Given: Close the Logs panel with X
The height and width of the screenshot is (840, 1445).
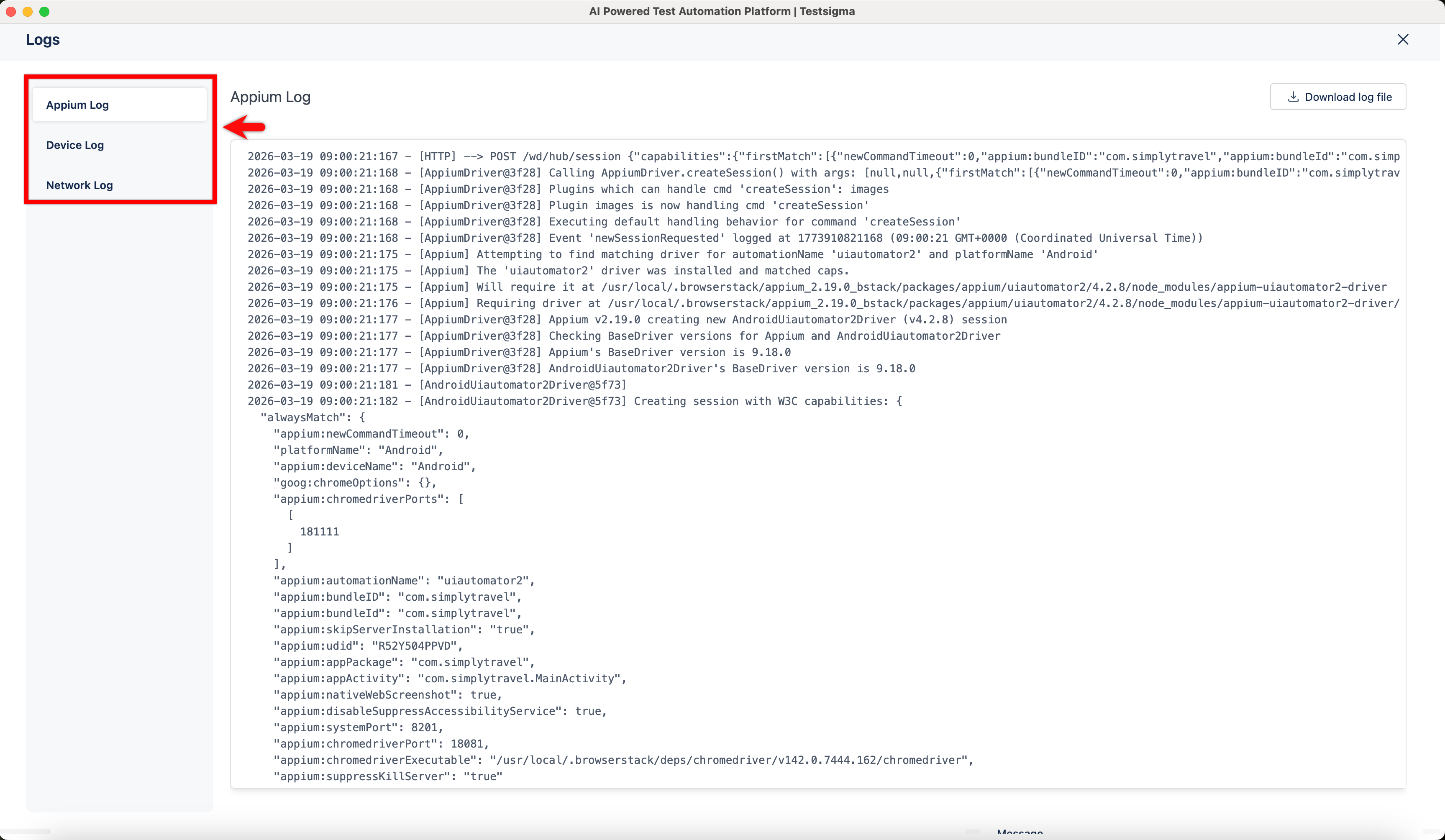Looking at the screenshot, I should (x=1403, y=40).
